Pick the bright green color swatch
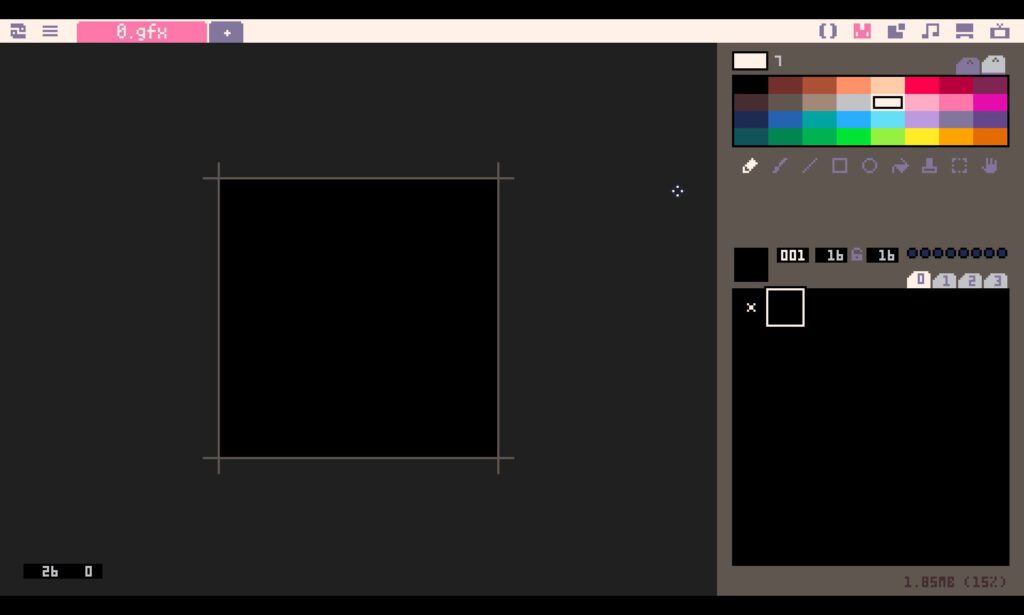Viewport: 1024px width, 615px height. coord(853,137)
